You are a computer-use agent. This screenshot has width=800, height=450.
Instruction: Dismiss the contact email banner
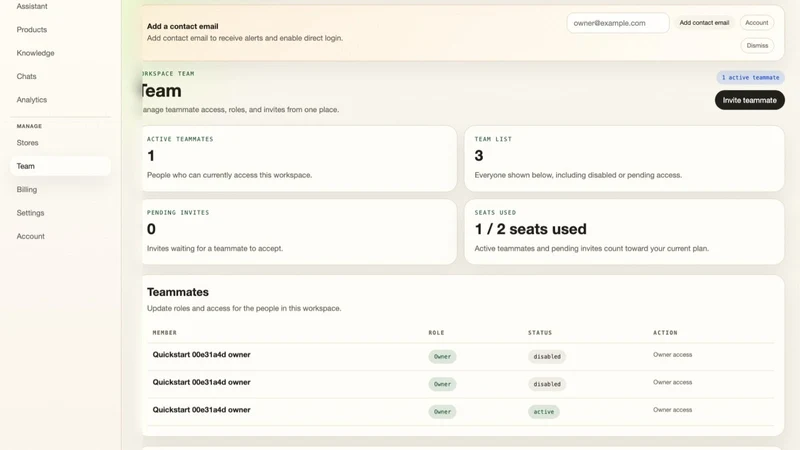pos(757,46)
